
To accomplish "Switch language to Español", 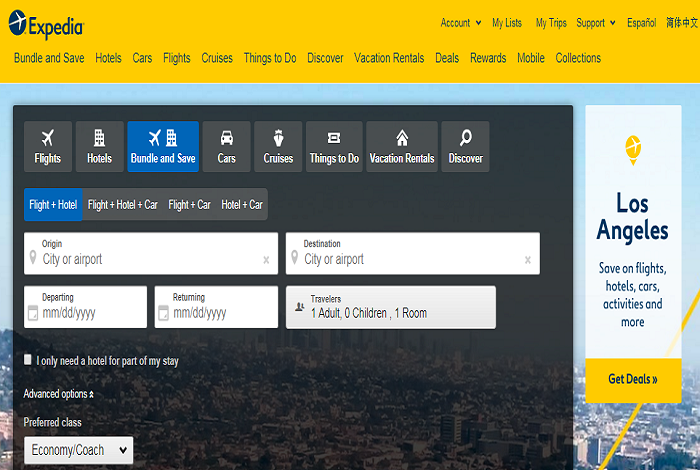I will [642, 23].
